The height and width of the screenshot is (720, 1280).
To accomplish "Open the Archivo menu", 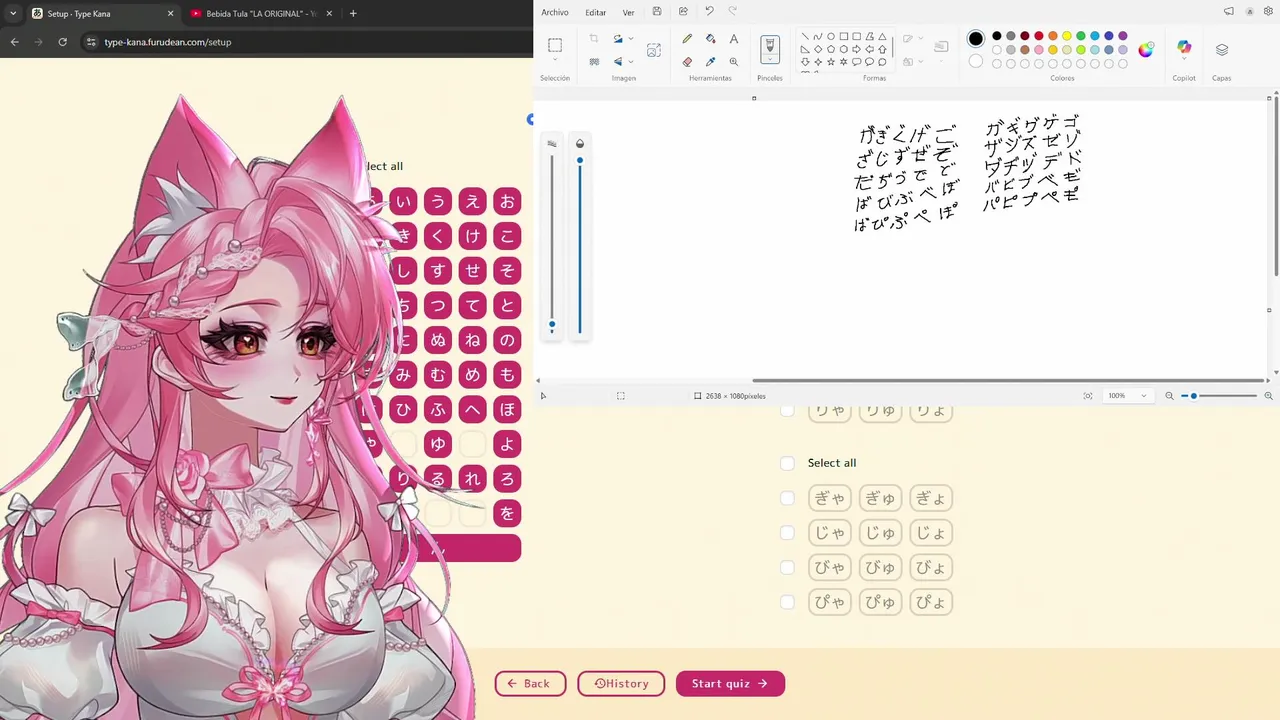I will [x=555, y=12].
